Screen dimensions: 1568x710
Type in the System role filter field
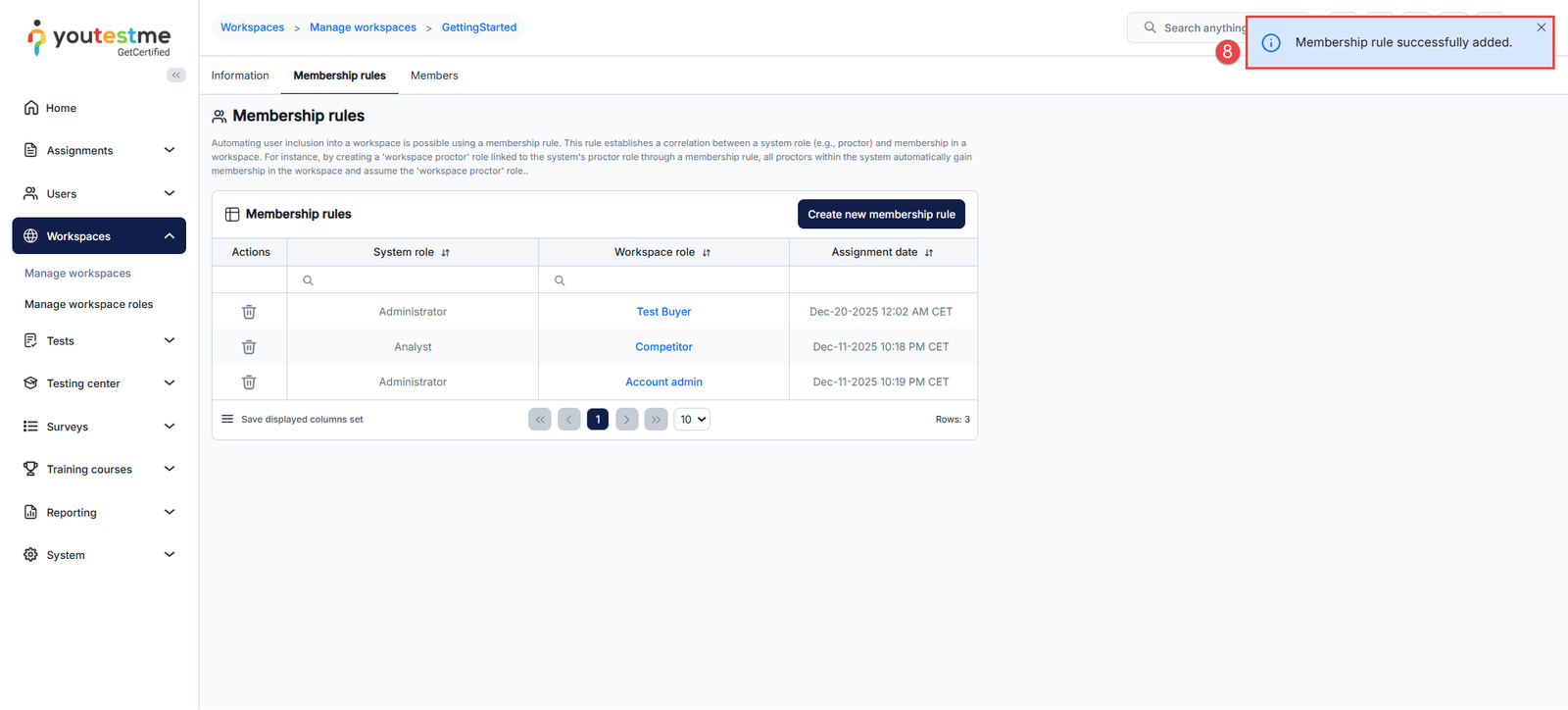tap(421, 280)
